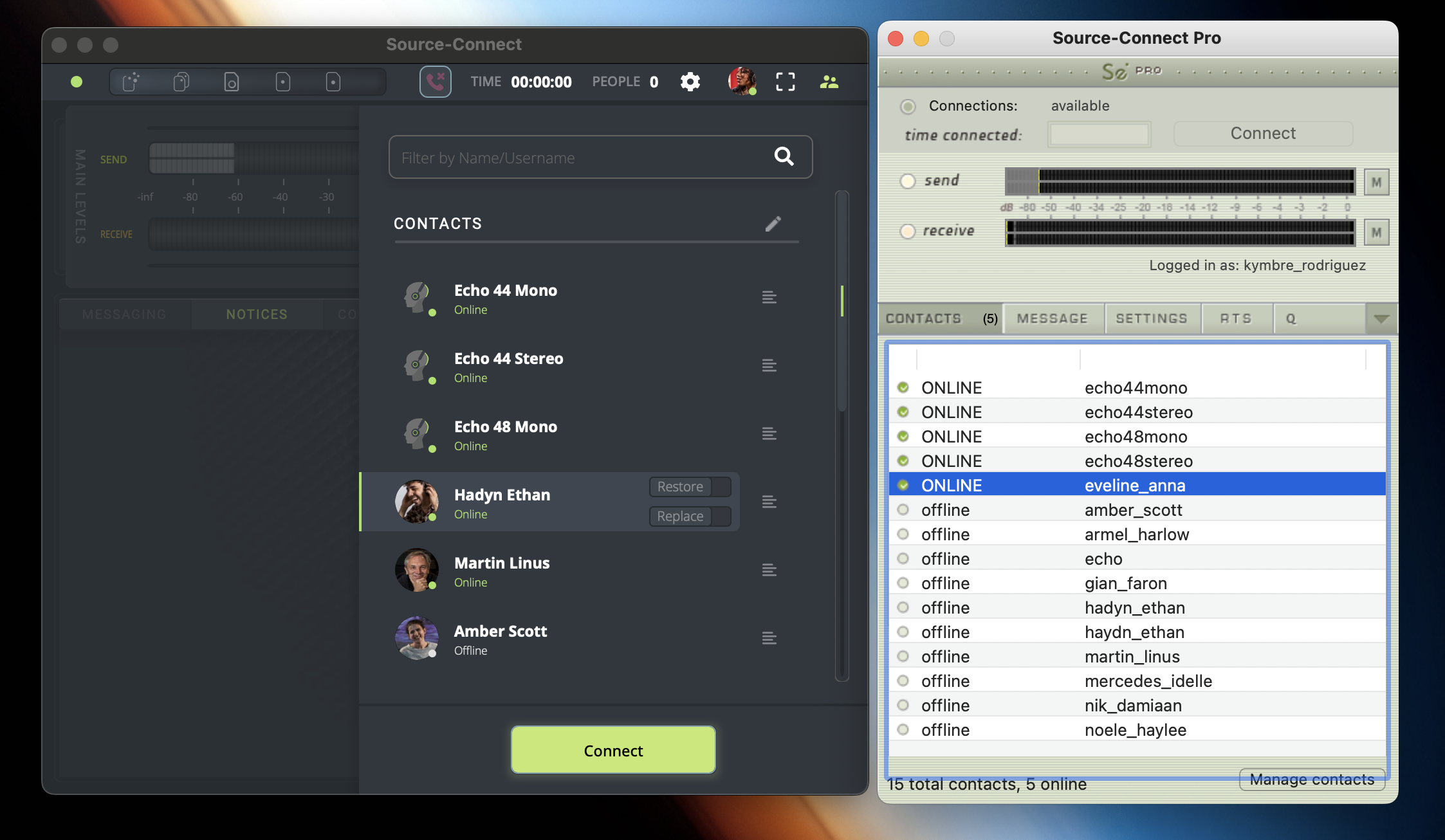The image size is (1445, 840).
Task: Expand the dropdown arrow next to Q tab
Action: (x=1381, y=318)
